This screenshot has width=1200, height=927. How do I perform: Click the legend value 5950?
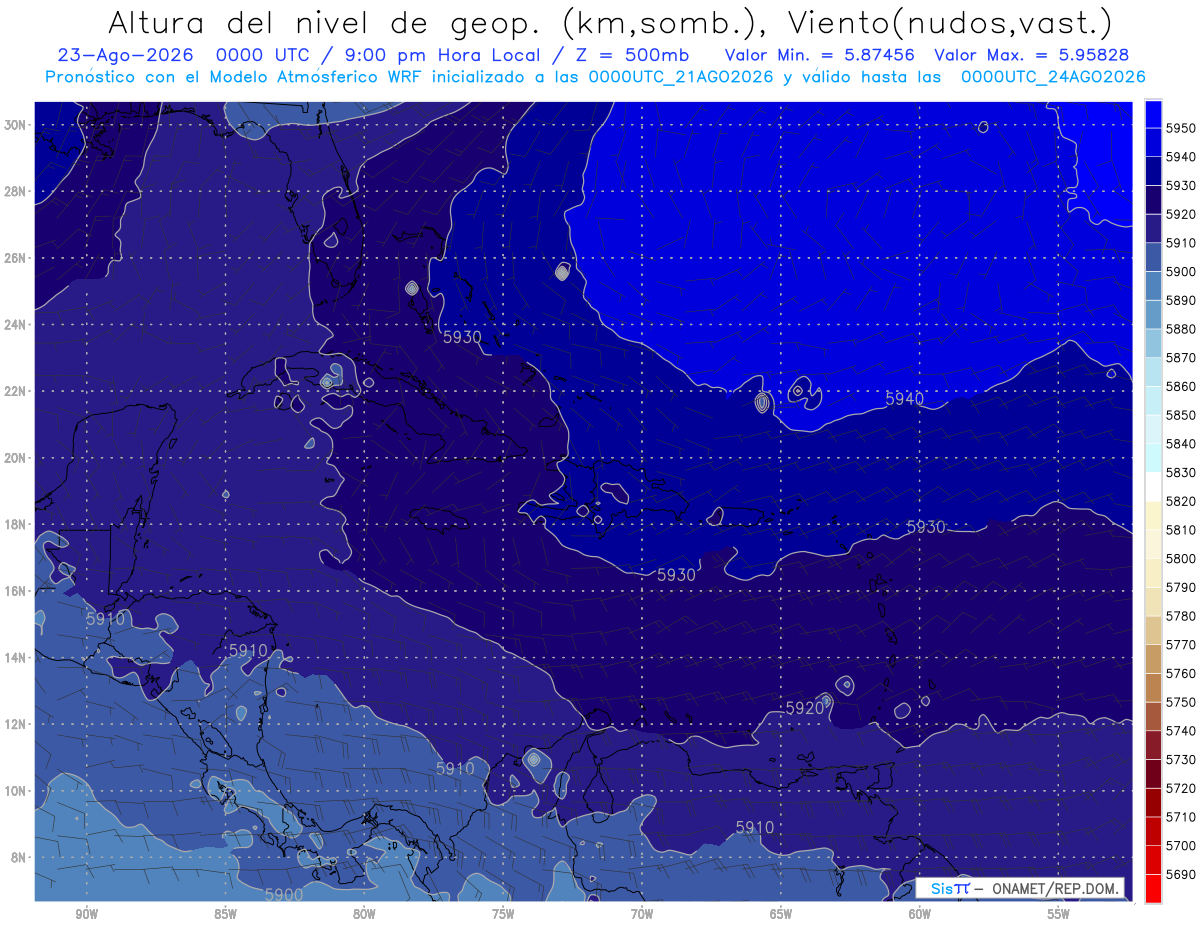click(x=1180, y=128)
